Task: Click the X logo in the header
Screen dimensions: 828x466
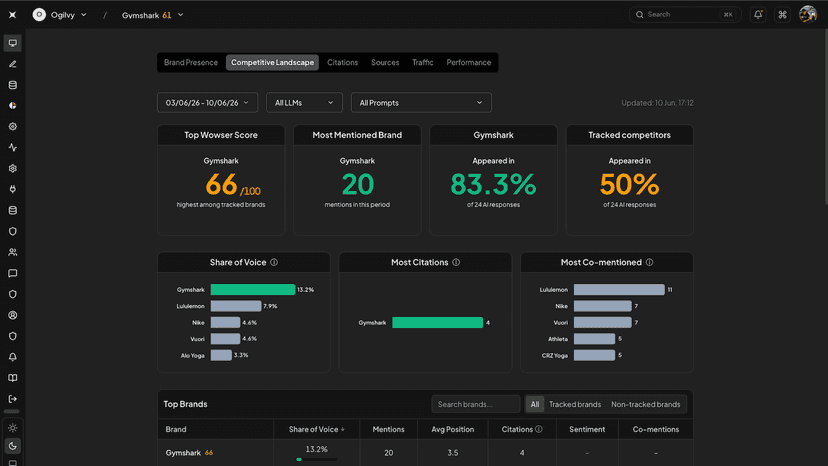Action: tap(13, 15)
